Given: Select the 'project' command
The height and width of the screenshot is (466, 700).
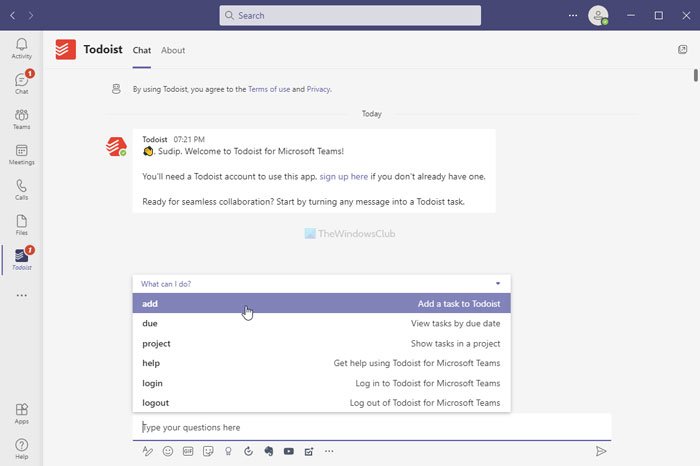Looking at the screenshot, I should pyautogui.click(x=321, y=343).
